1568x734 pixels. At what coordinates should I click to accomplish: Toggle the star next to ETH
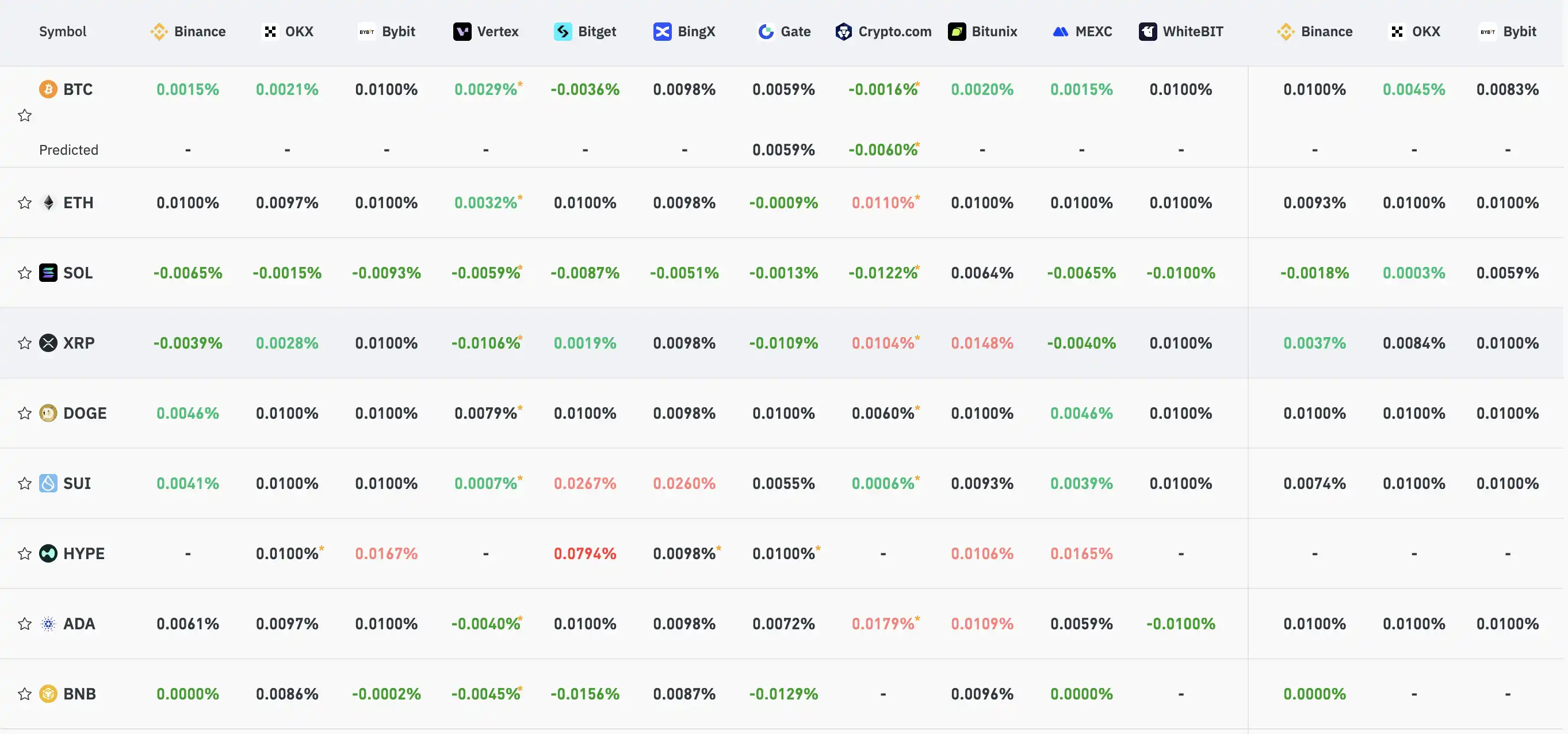tap(24, 202)
